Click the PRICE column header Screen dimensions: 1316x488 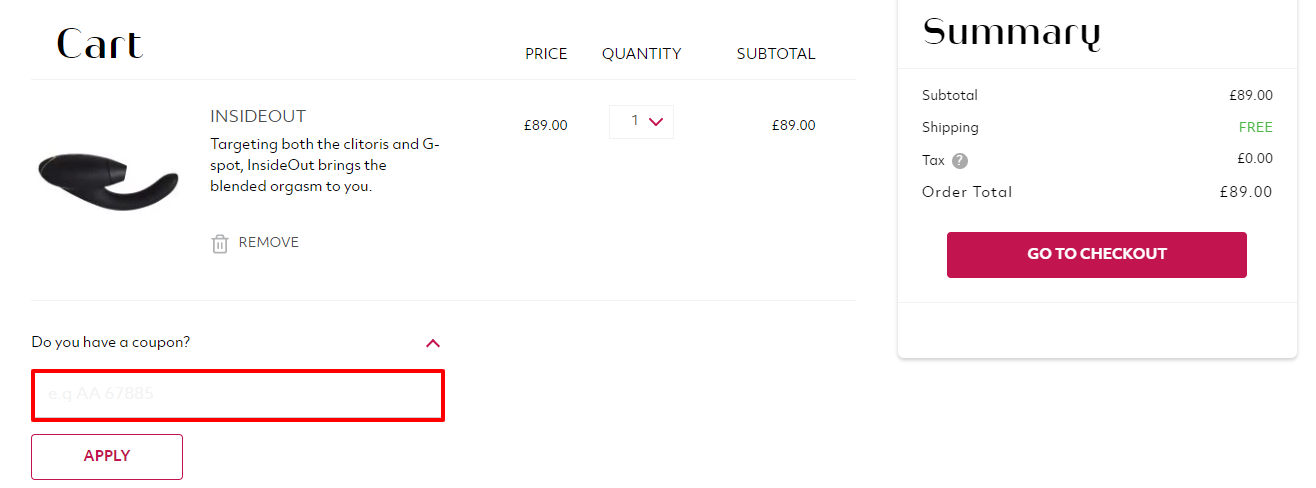click(x=546, y=54)
